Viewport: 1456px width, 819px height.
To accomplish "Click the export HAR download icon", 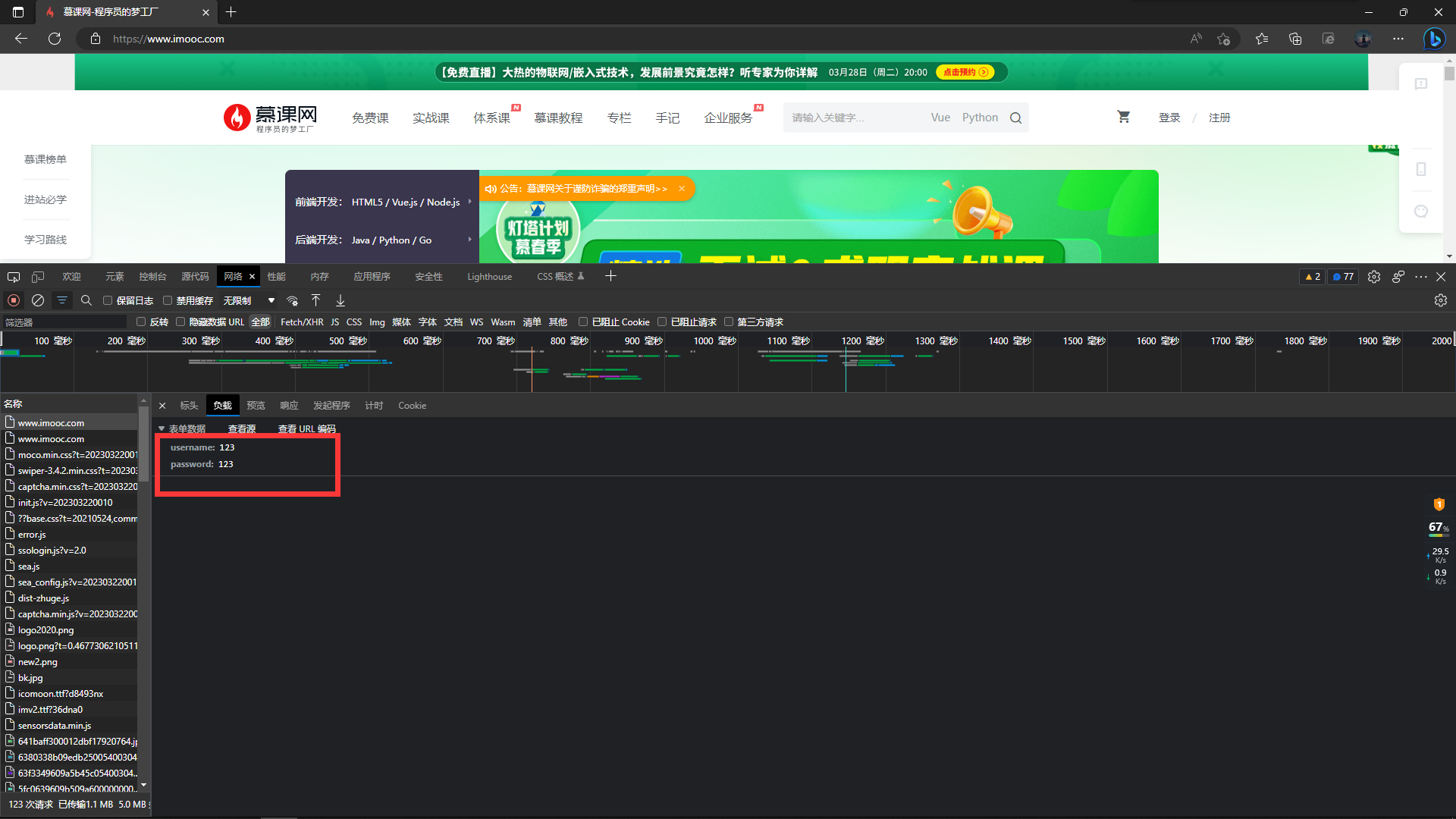I will point(340,300).
